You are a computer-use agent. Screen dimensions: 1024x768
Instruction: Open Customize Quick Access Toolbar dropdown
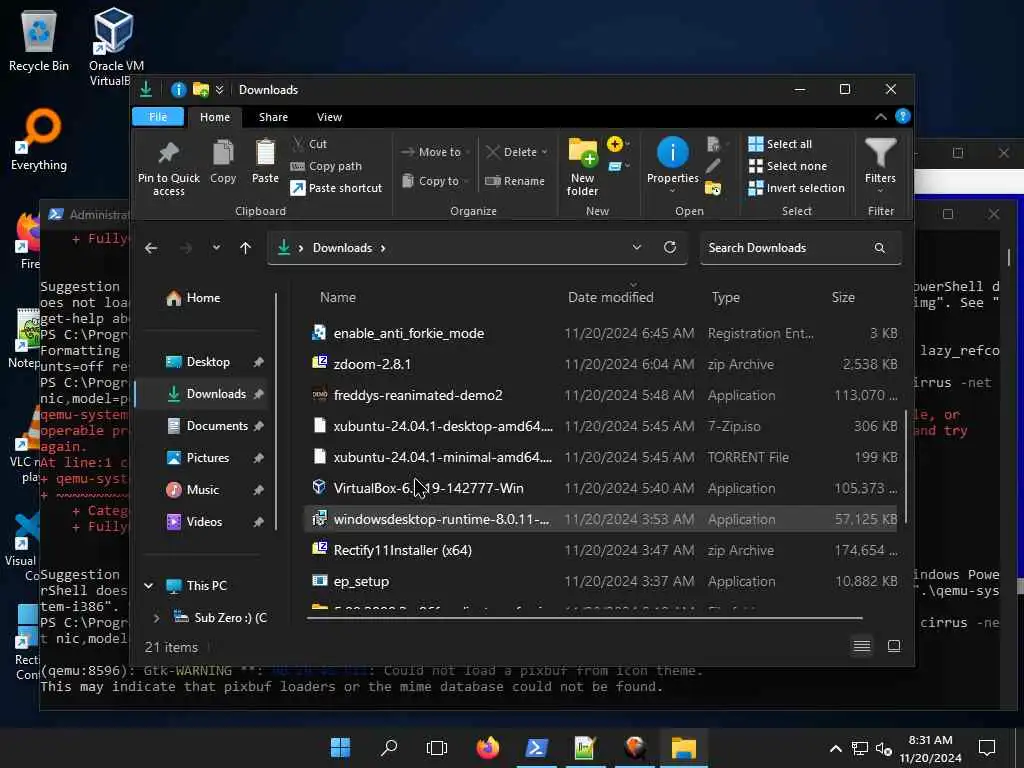219,89
